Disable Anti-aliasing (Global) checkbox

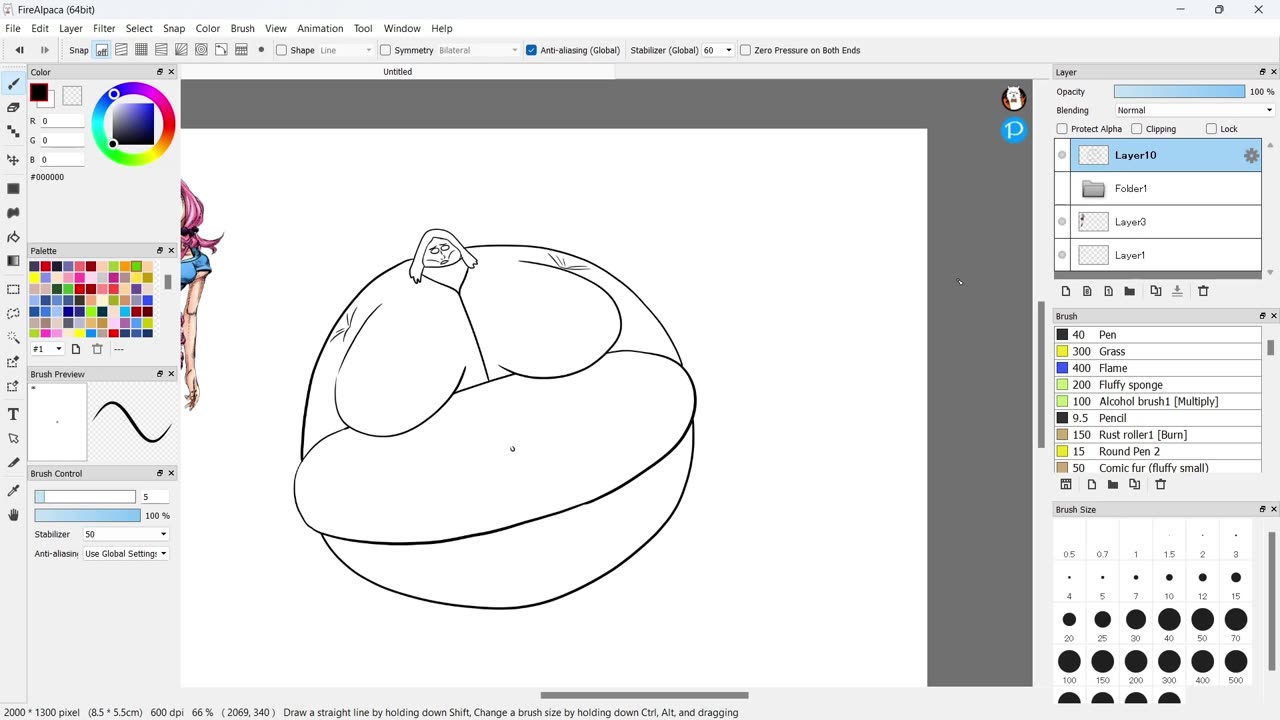(x=531, y=50)
